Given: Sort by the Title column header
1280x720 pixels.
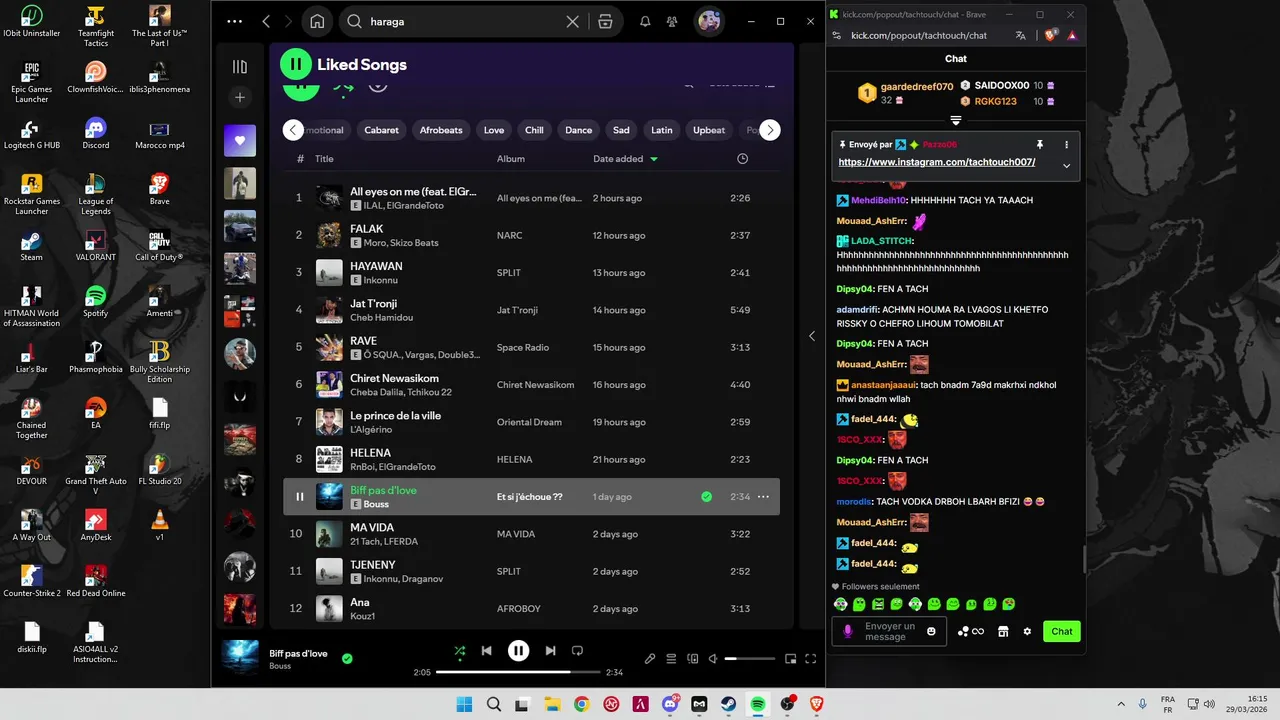Looking at the screenshot, I should [x=324, y=159].
